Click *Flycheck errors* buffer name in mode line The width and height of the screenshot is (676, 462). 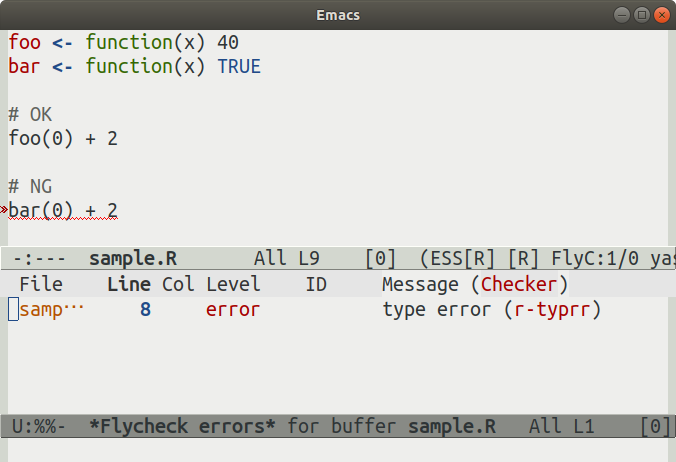[x=183, y=427]
